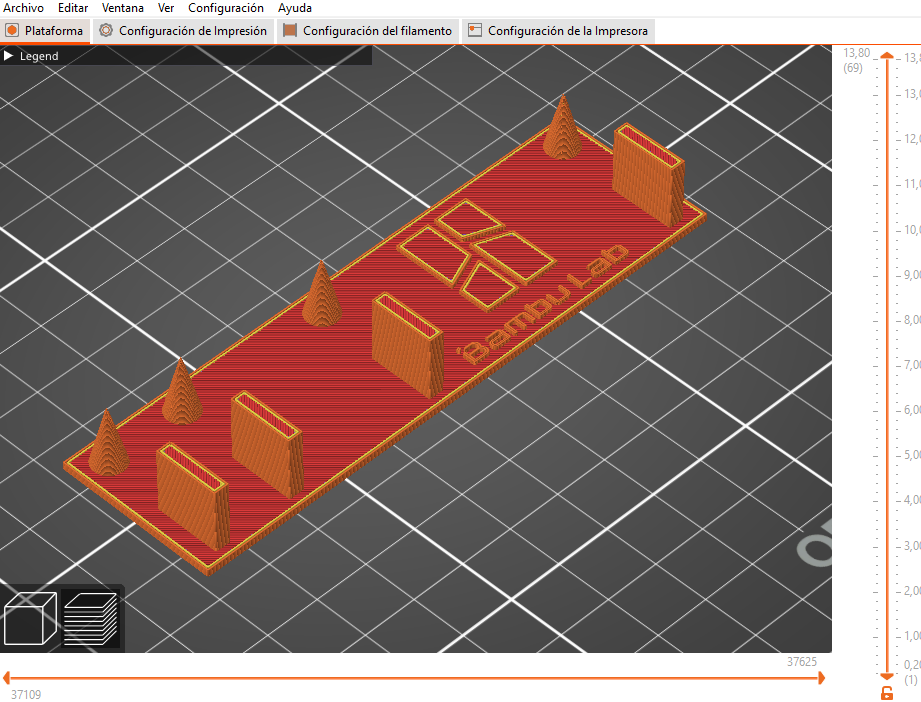Image resolution: width=921 pixels, height=702 pixels.
Task: Open the Ventana menu
Action: [x=123, y=8]
